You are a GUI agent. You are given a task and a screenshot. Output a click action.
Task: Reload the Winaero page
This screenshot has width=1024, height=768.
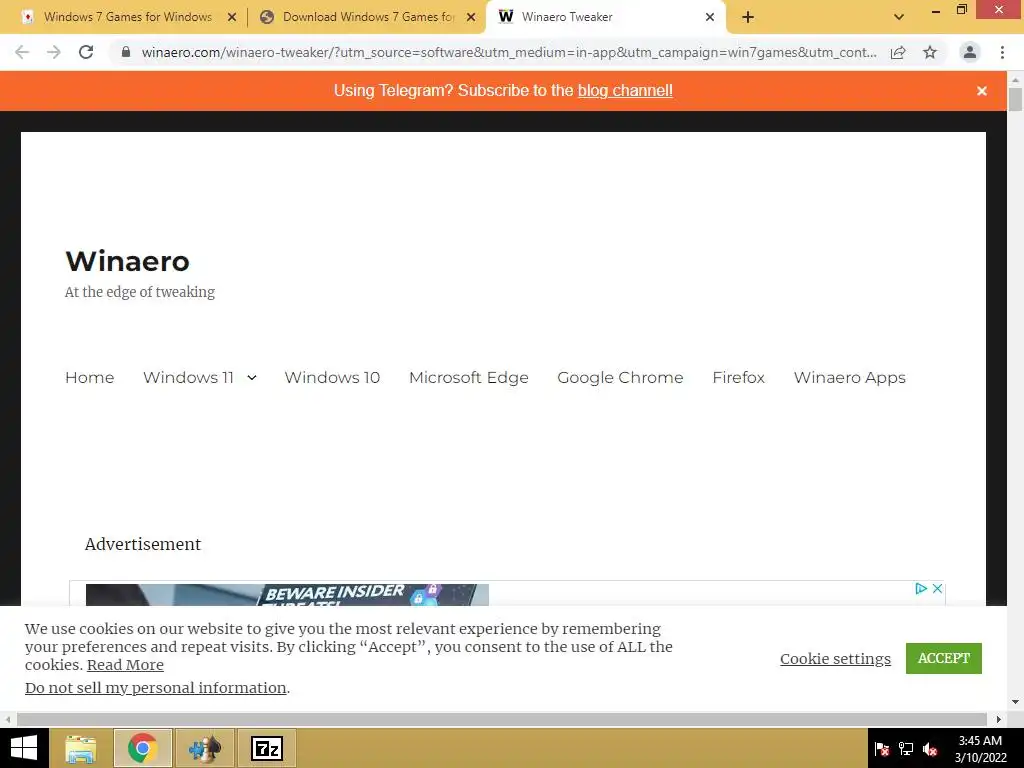pyautogui.click(x=86, y=52)
